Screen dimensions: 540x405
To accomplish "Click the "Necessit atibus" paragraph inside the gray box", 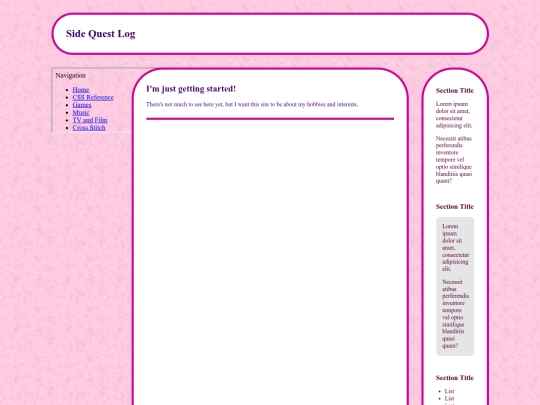I will tap(455, 314).
